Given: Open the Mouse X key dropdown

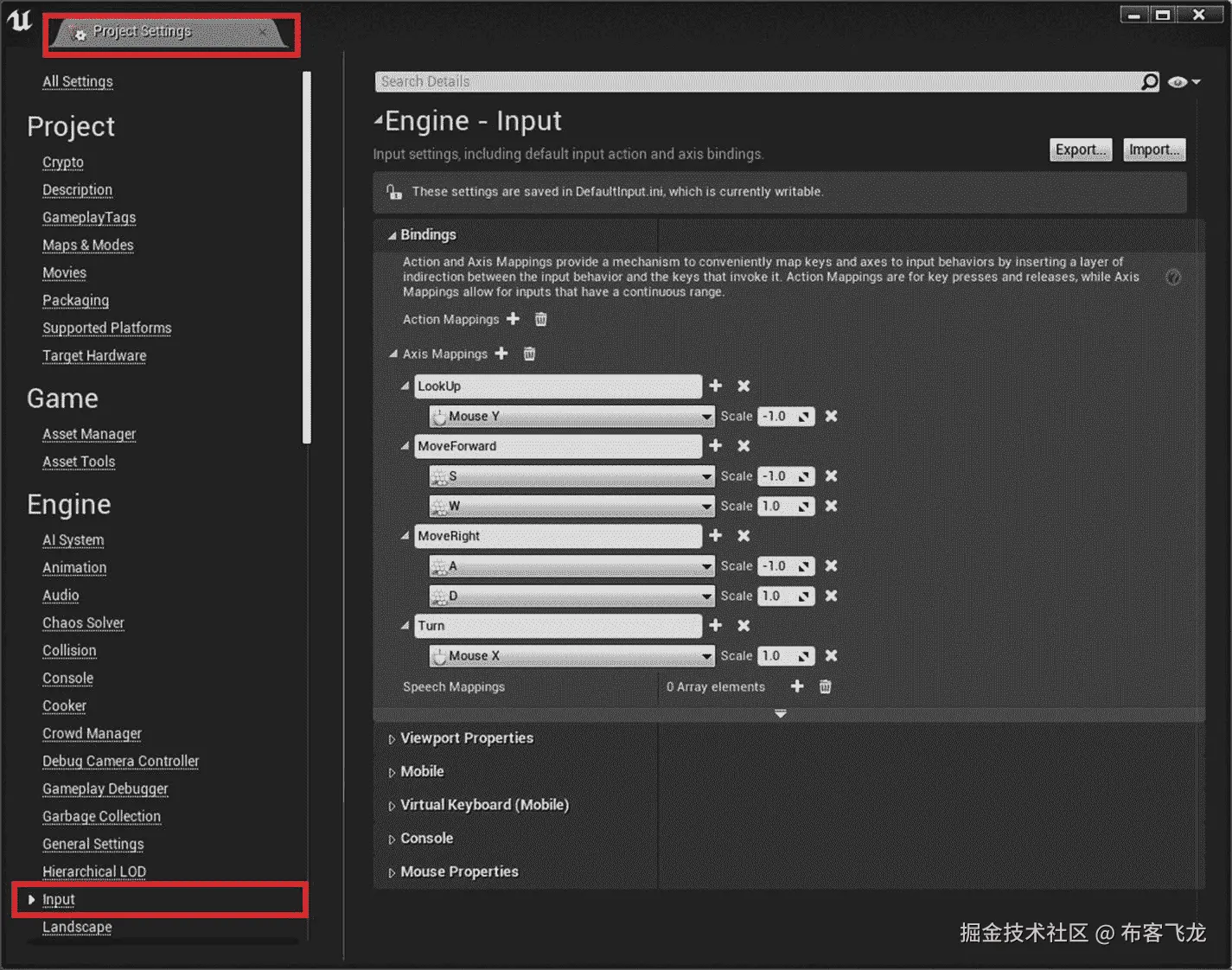Looking at the screenshot, I should coord(572,655).
